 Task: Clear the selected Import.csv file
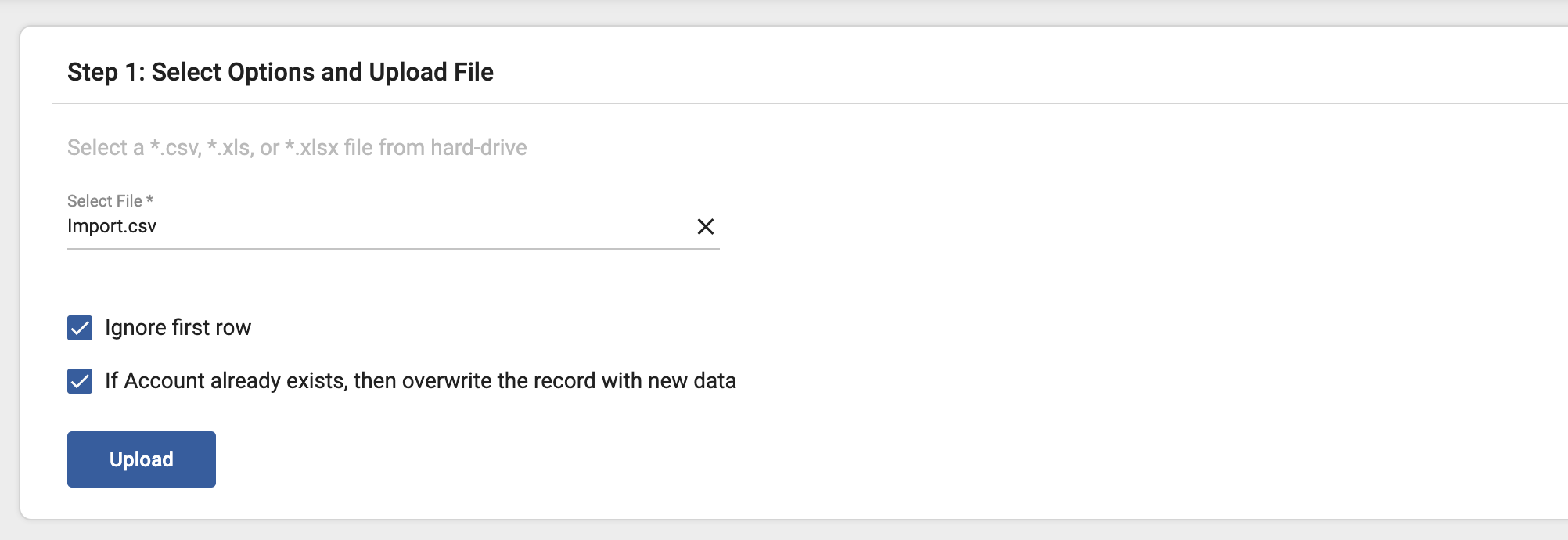click(x=705, y=227)
